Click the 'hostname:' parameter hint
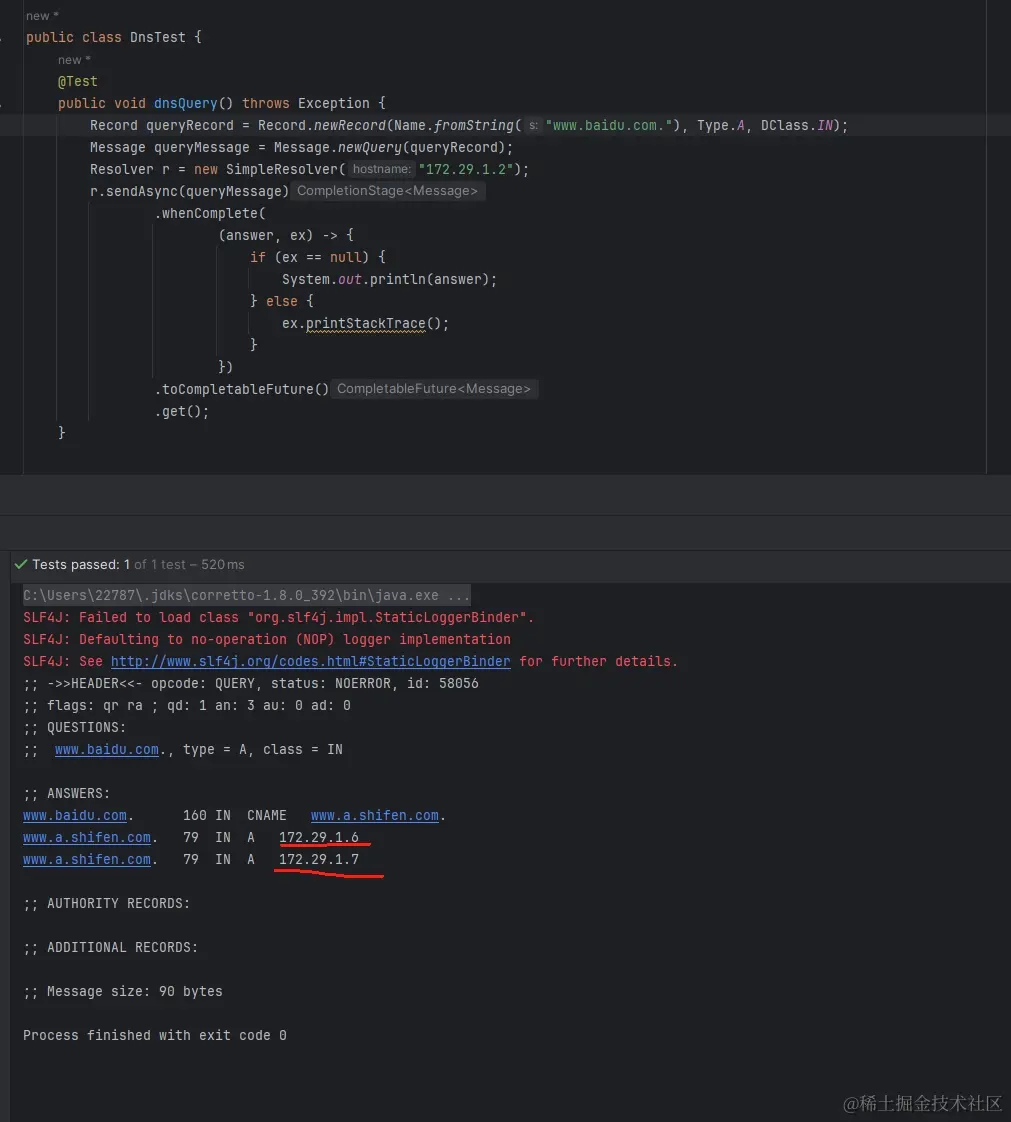The image size is (1011, 1122). pyautogui.click(x=381, y=169)
